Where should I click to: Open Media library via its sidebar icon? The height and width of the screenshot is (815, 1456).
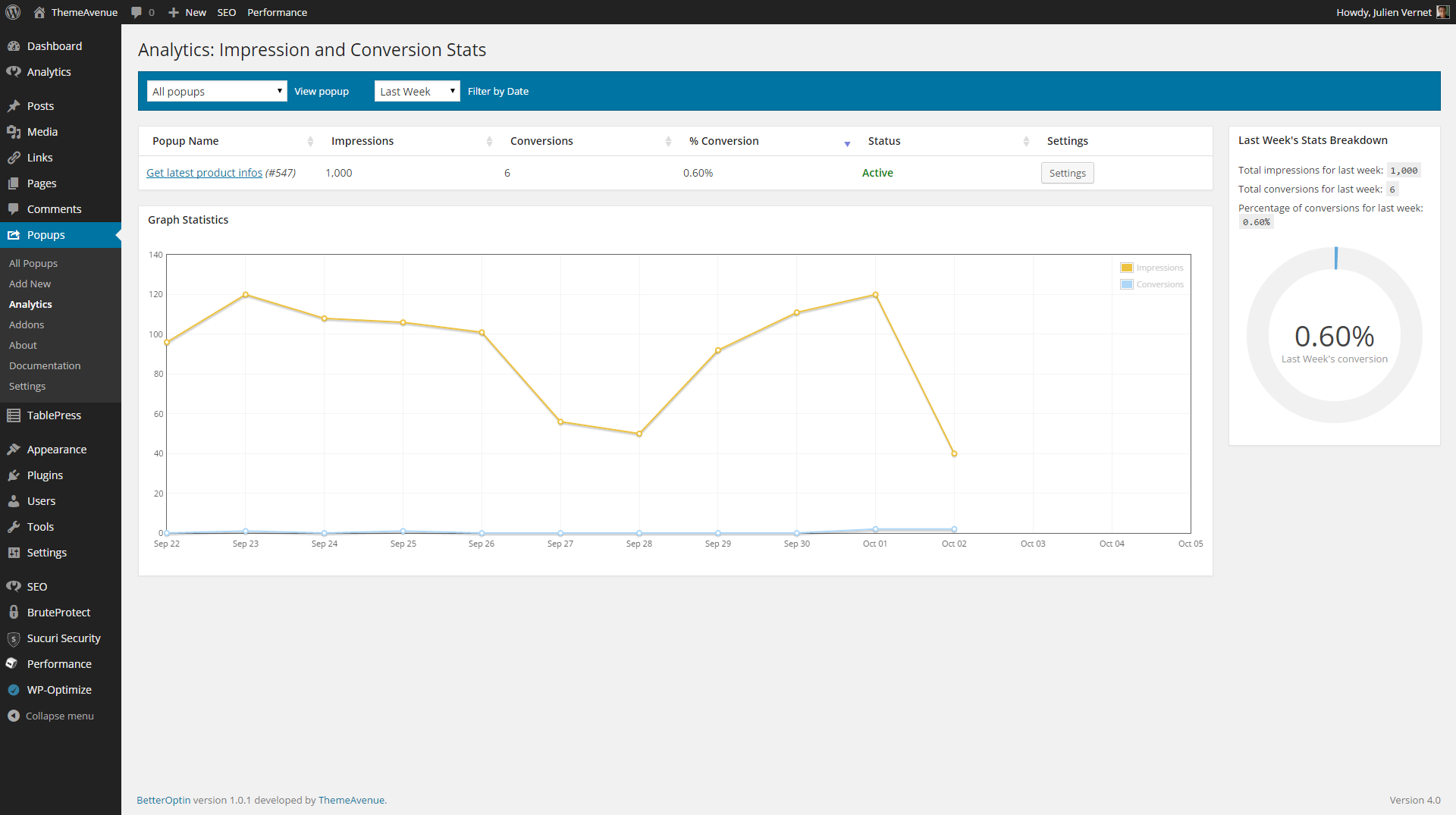point(14,132)
